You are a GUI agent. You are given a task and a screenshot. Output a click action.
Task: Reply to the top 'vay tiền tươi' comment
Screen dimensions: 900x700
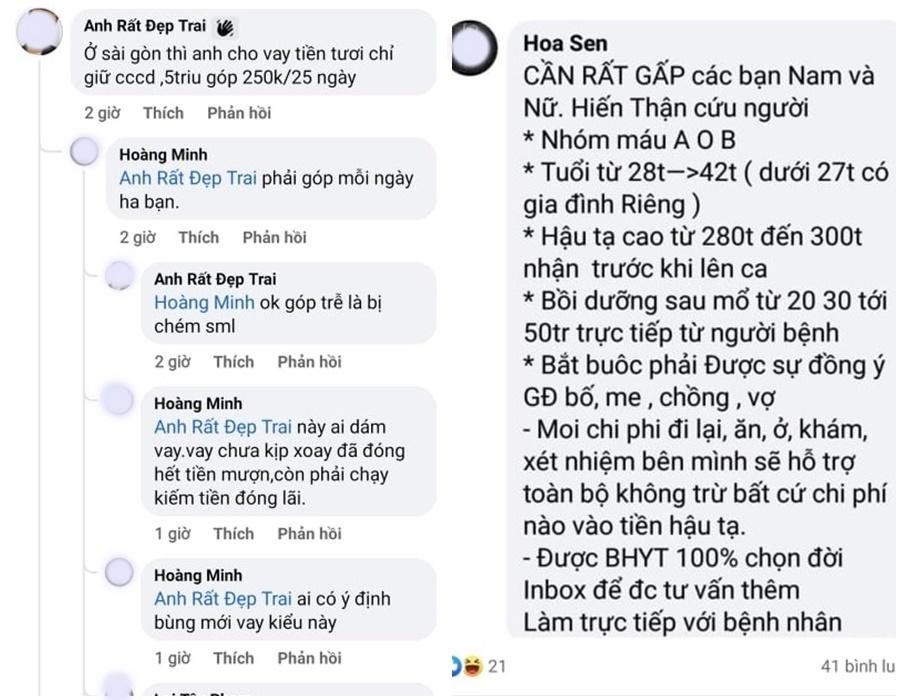[239, 113]
